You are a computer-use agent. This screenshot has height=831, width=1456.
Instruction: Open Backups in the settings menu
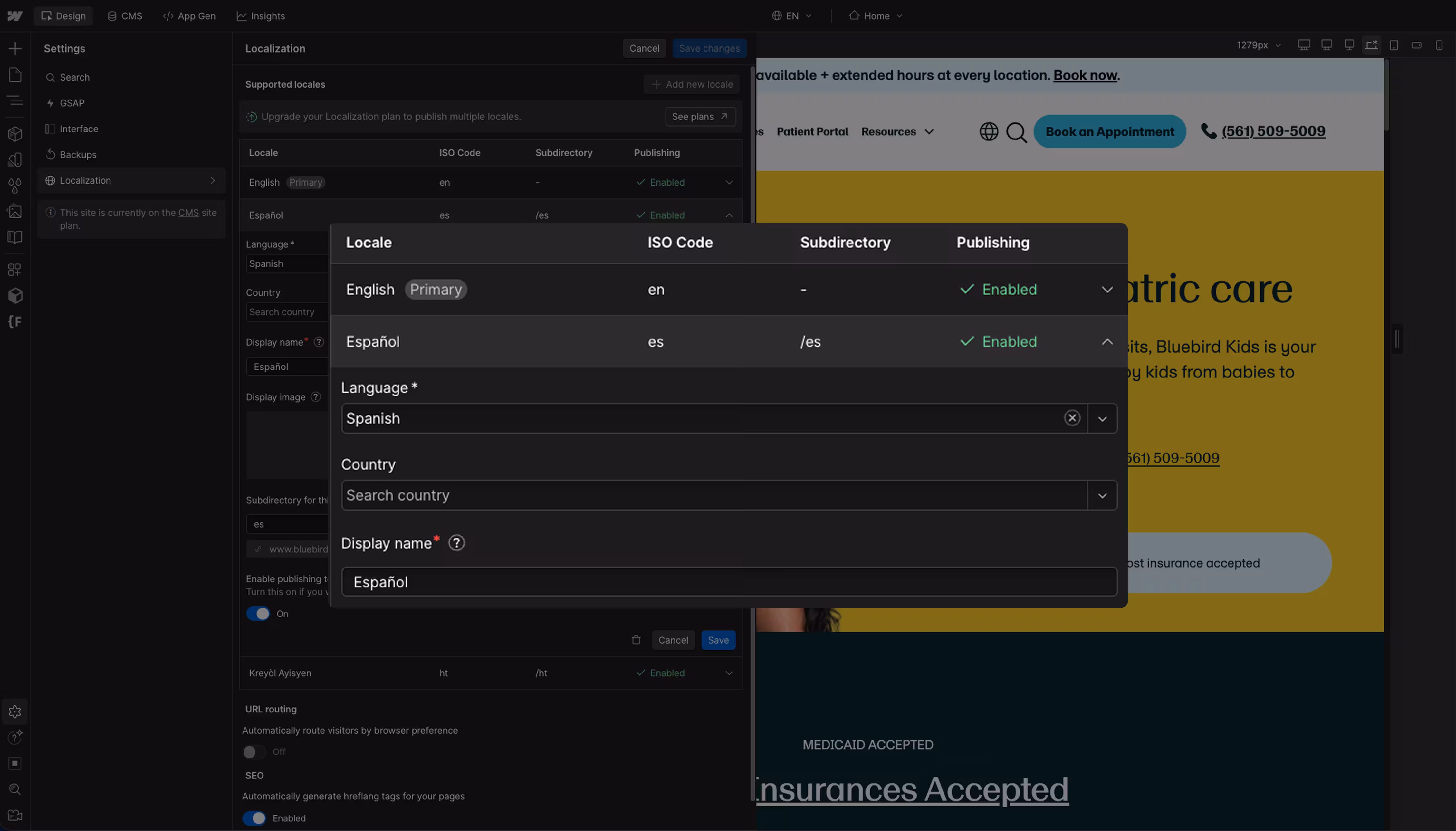tap(78, 155)
